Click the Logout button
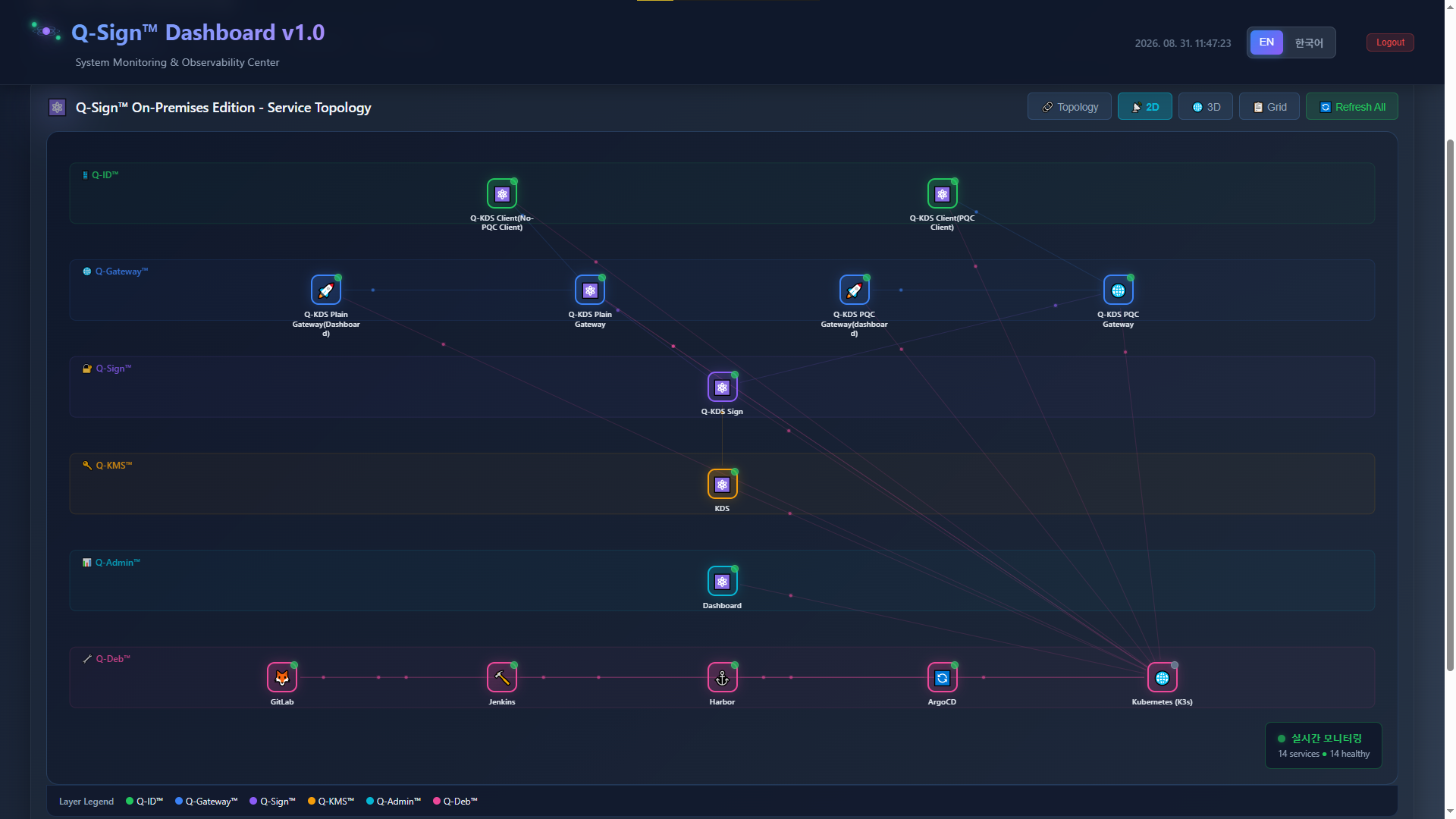Image resolution: width=1456 pixels, height=819 pixels. (1390, 42)
